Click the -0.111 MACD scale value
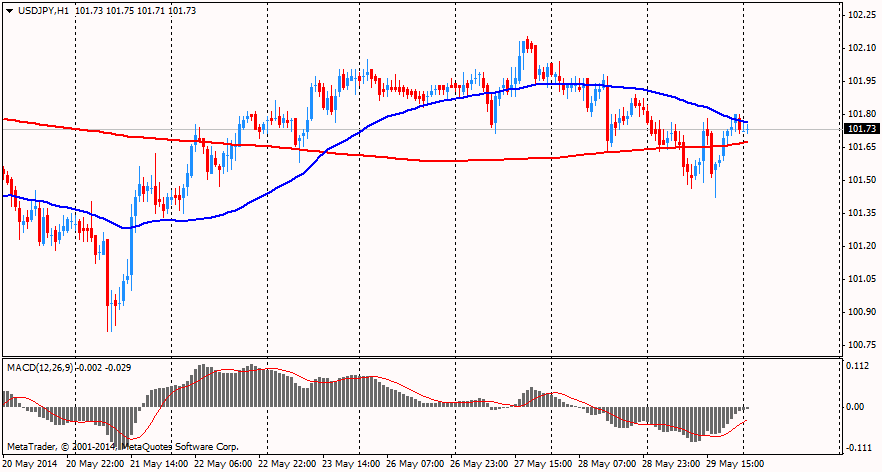The image size is (882, 472). 858,447
